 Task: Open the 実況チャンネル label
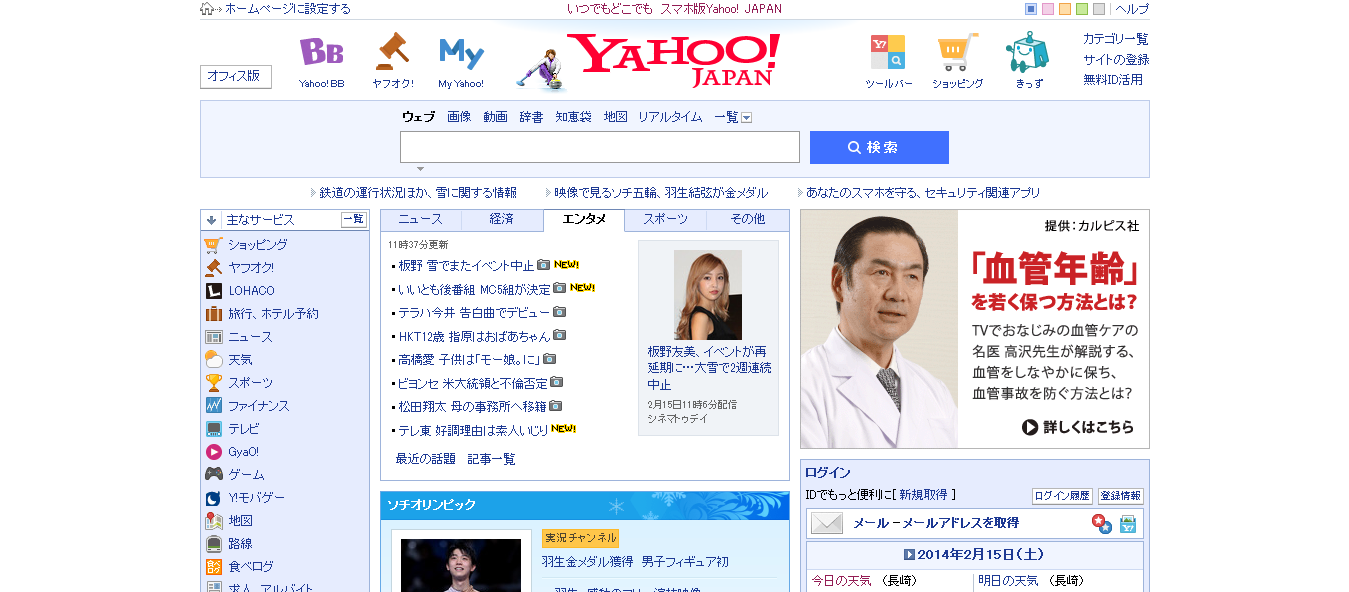tap(580, 538)
